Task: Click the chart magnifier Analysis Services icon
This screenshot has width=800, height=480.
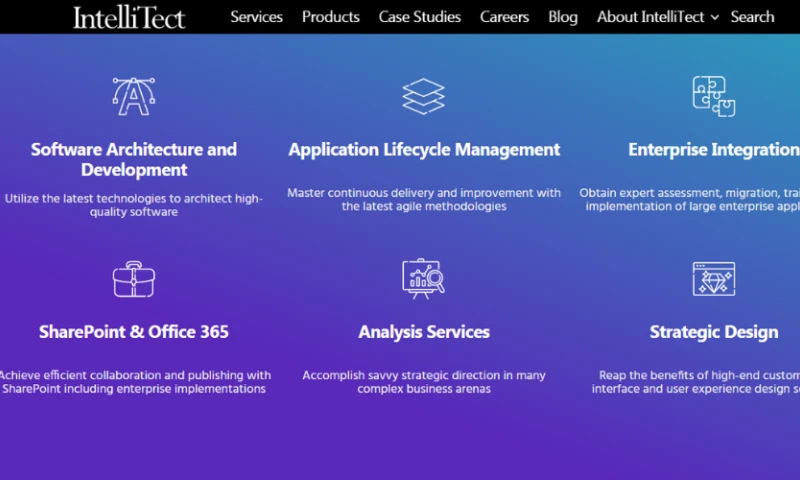Action: 423,279
